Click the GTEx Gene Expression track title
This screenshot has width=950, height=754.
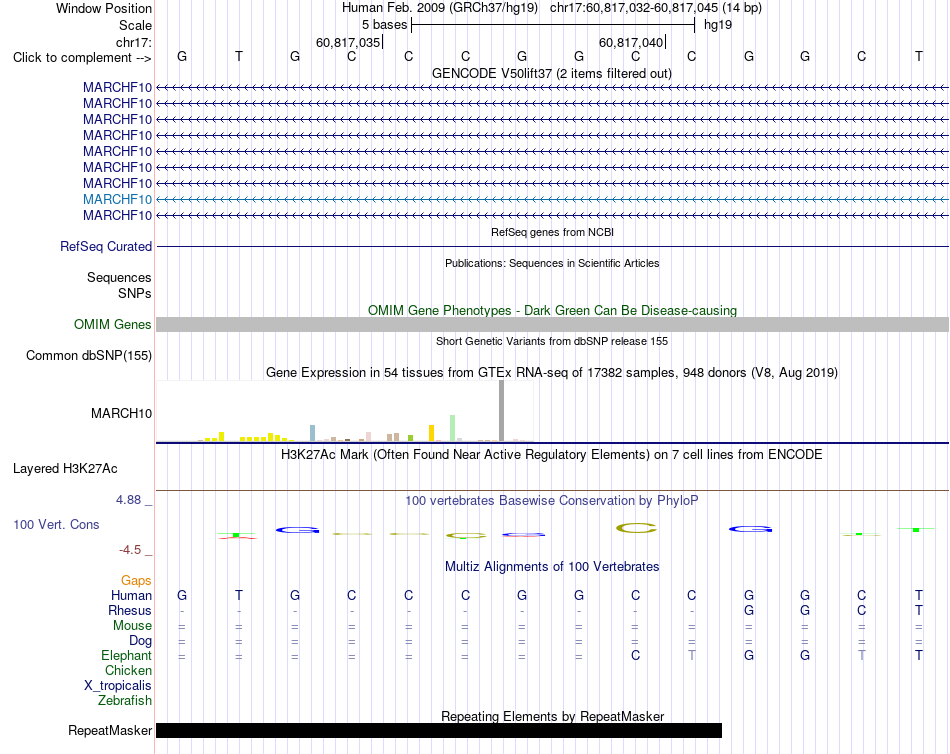pyautogui.click(x=552, y=373)
